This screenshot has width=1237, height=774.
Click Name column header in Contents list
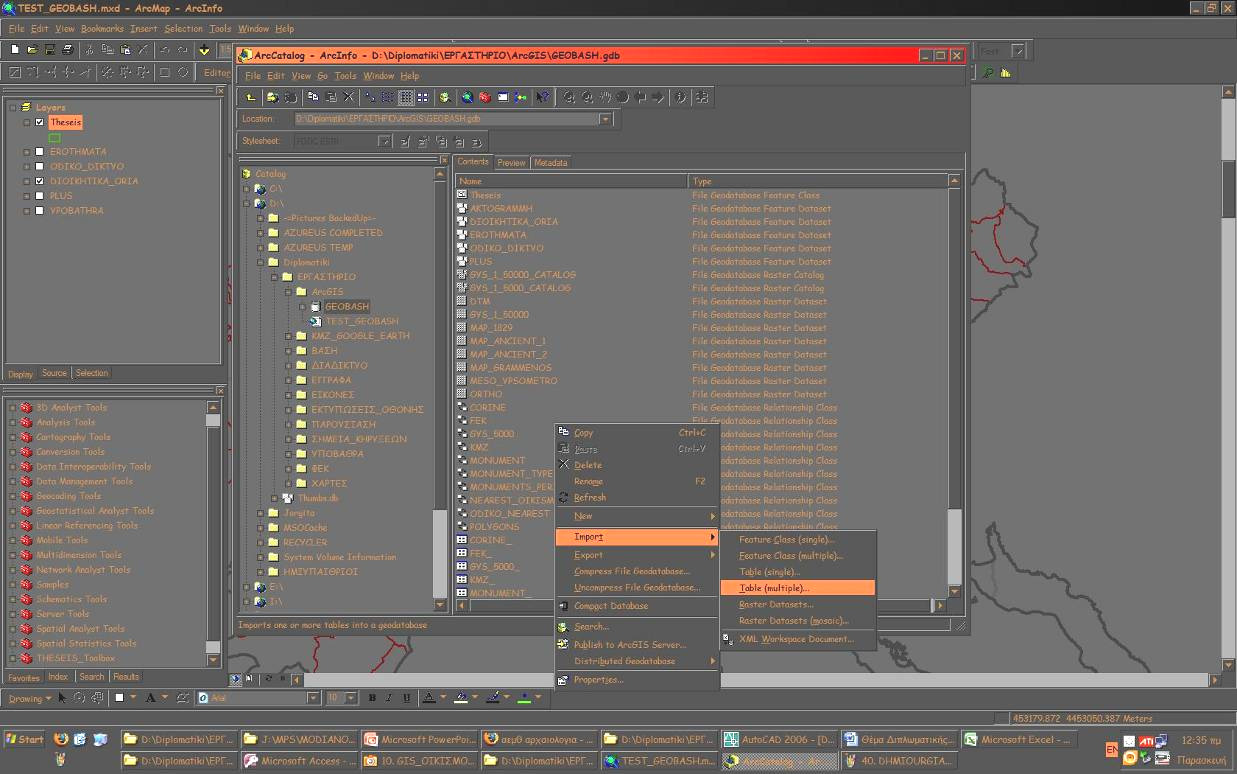(571, 181)
